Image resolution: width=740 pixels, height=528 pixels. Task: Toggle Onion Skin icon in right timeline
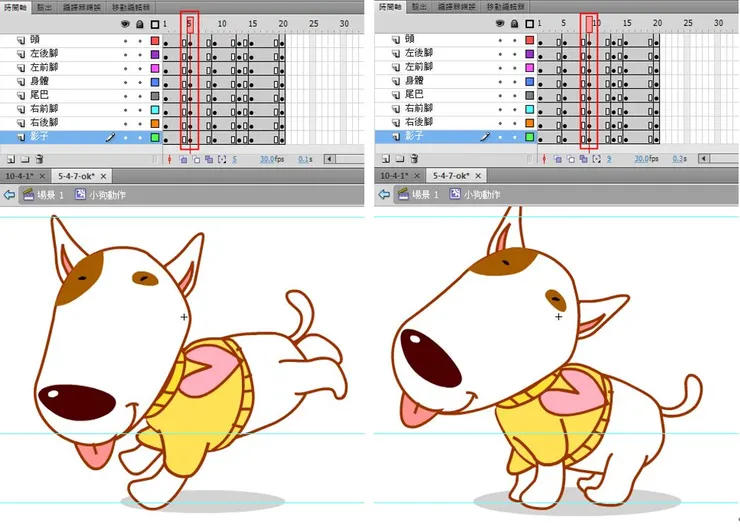pos(558,159)
